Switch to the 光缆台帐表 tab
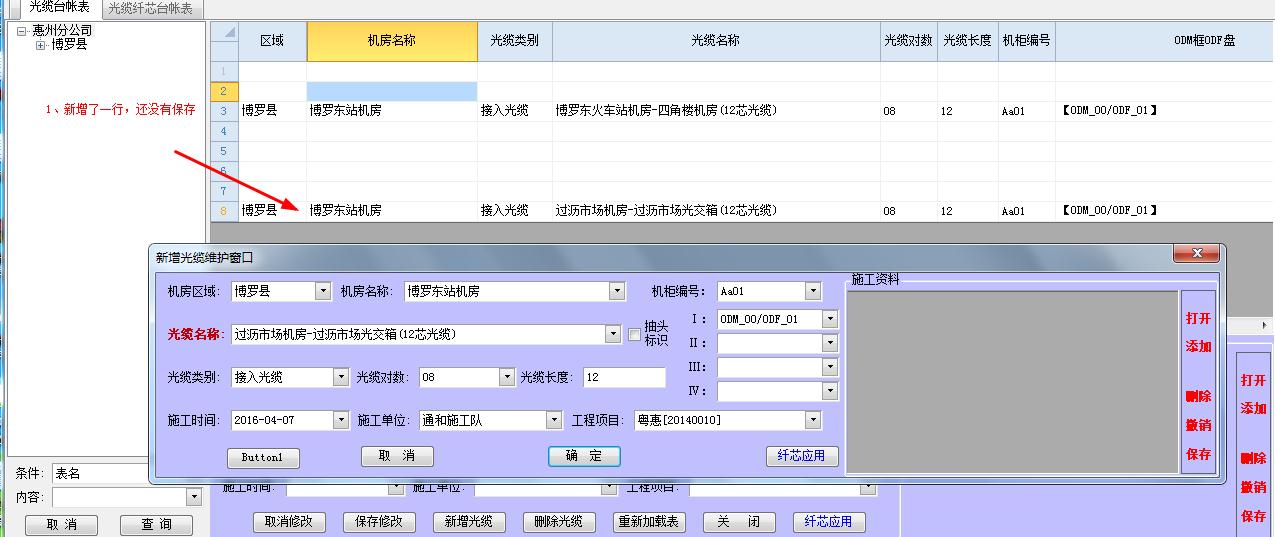 point(59,8)
